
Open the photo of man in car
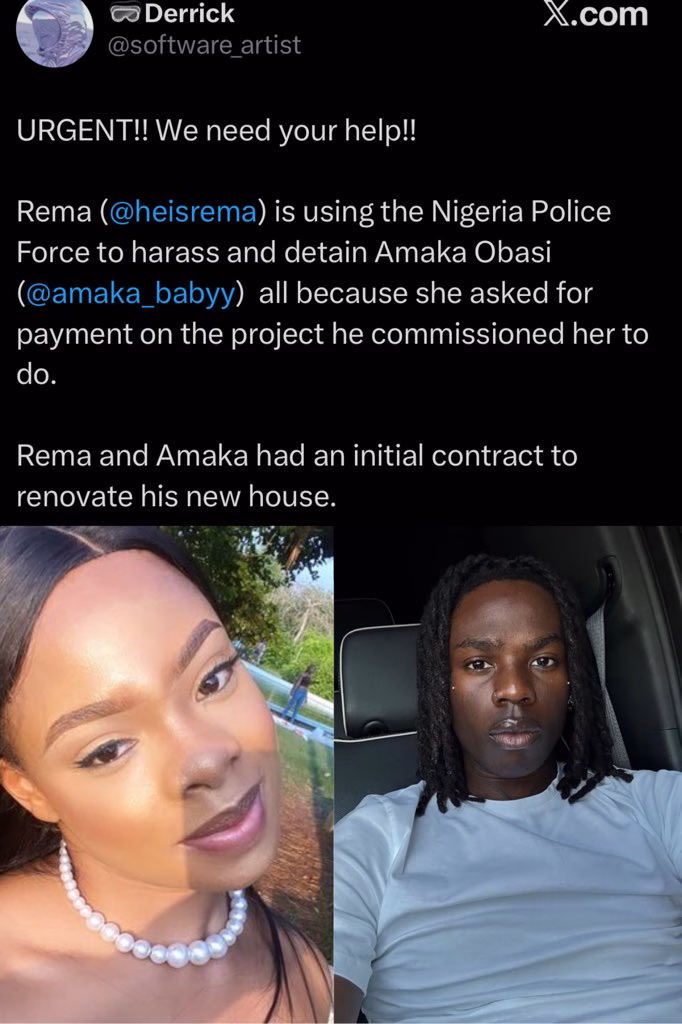508,775
